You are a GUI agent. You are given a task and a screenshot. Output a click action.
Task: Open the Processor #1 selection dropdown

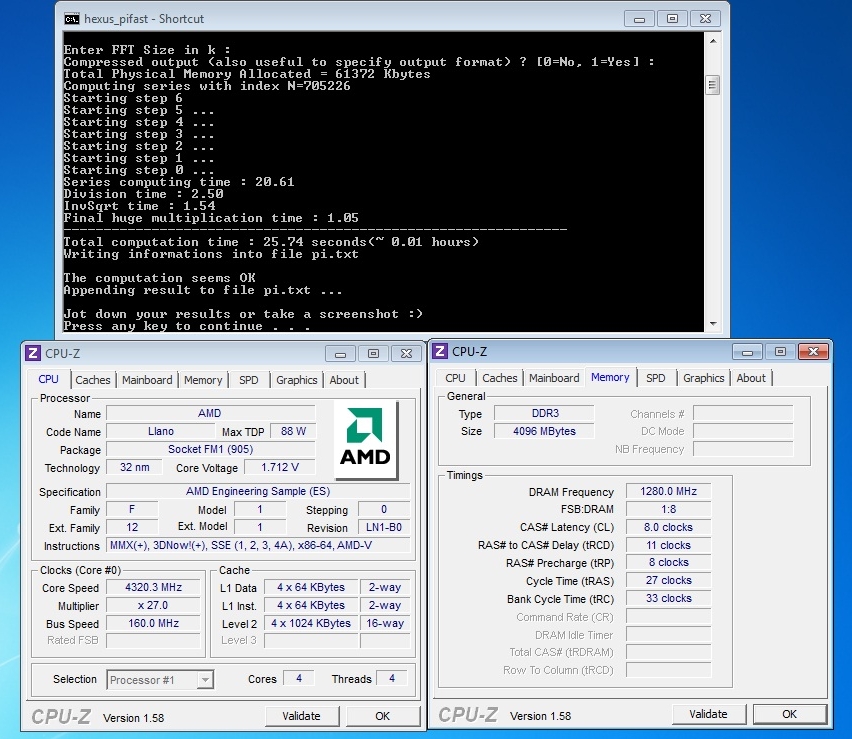205,680
